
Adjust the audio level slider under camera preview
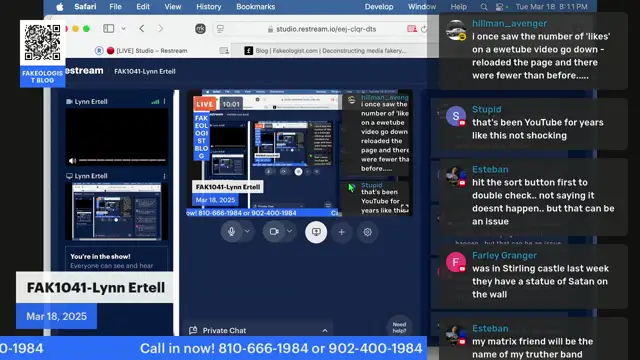[122, 160]
